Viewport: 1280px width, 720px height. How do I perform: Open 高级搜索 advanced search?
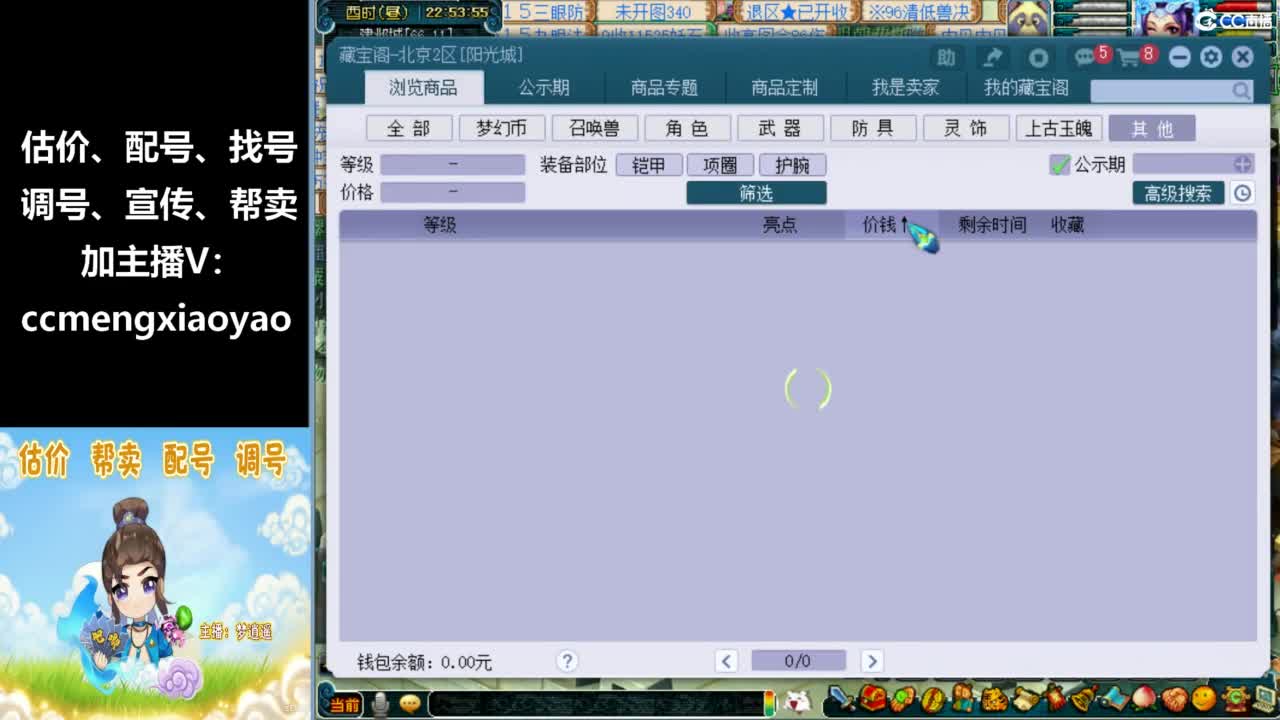coord(1178,193)
